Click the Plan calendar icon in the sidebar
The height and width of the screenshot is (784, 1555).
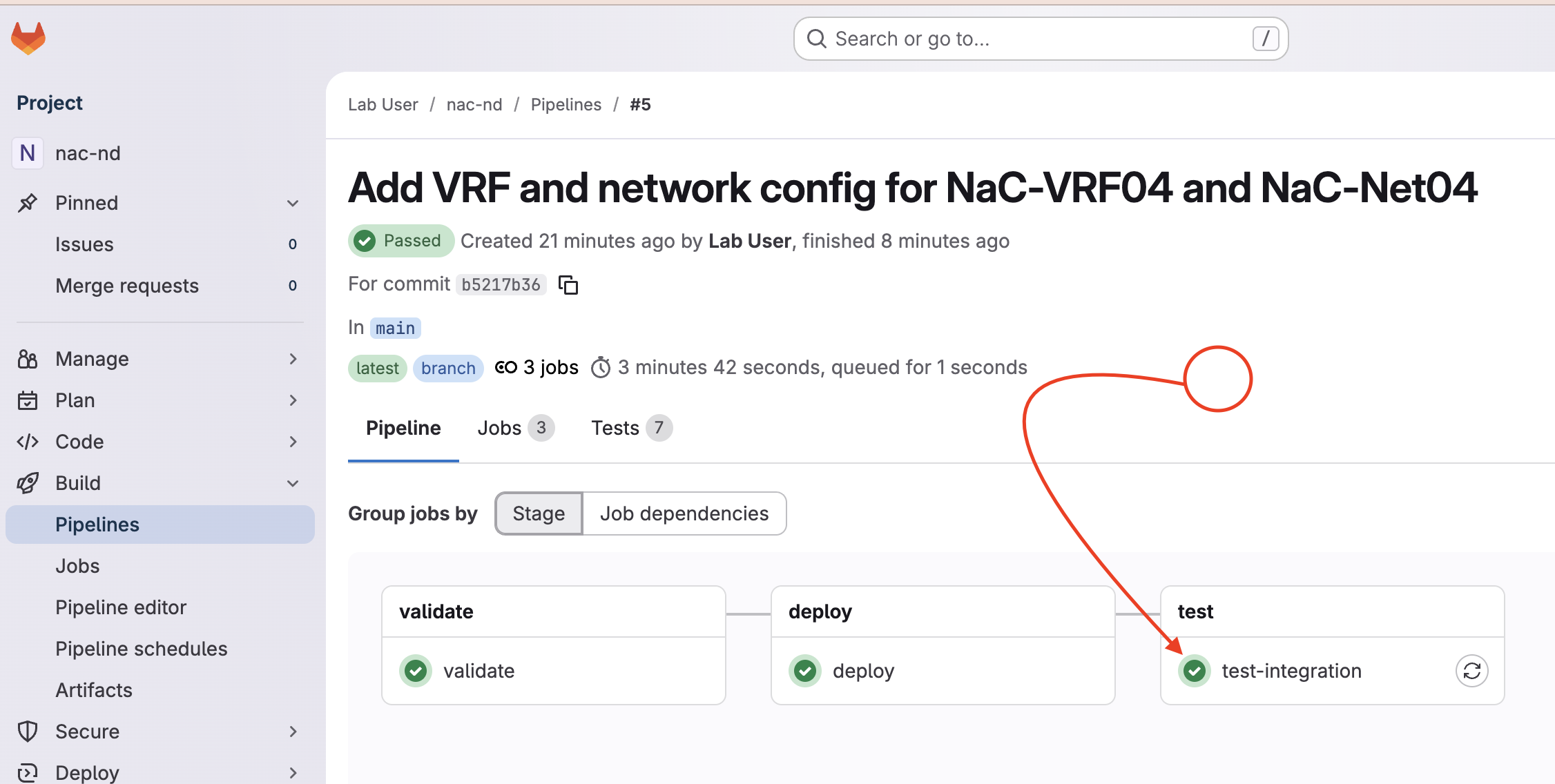(28, 400)
